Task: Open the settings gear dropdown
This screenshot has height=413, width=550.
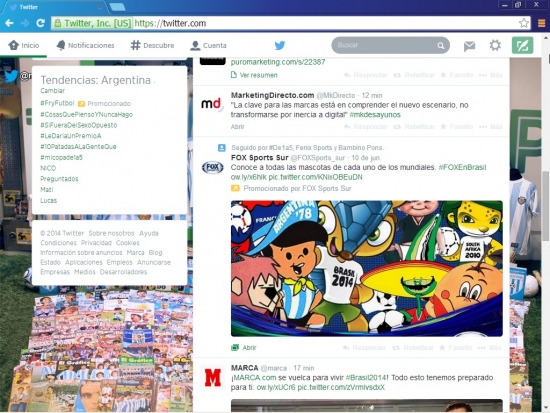Action: (x=495, y=45)
